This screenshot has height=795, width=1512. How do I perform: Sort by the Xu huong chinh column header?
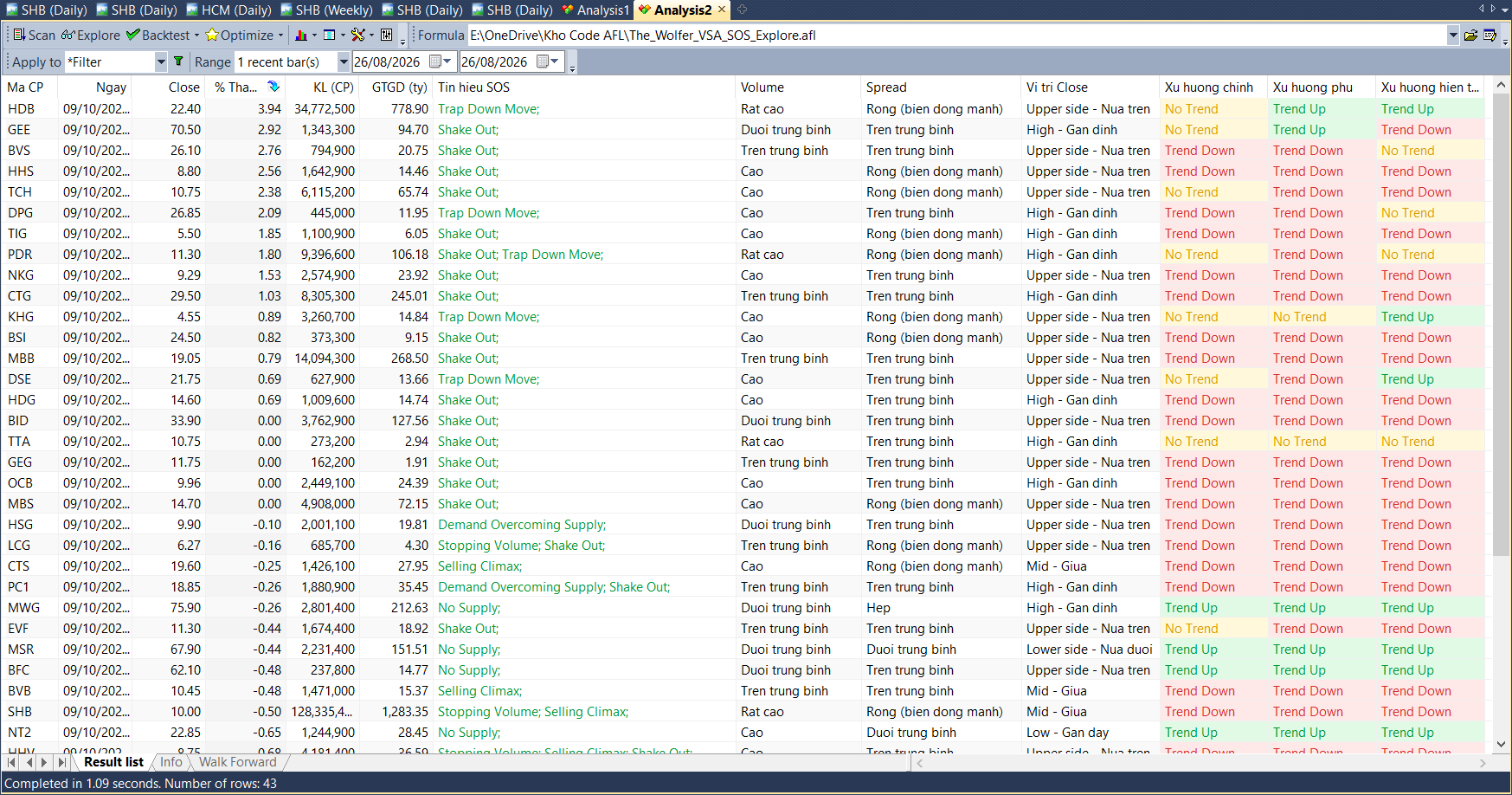pyautogui.click(x=1213, y=87)
